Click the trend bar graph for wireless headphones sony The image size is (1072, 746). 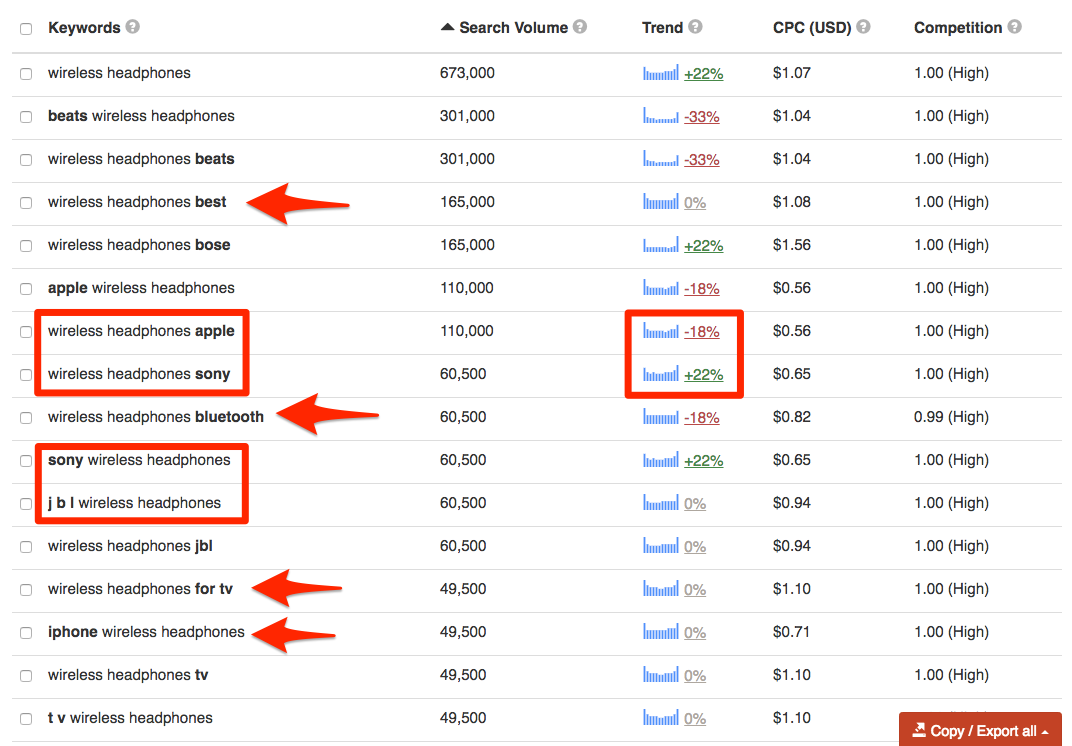coord(659,374)
